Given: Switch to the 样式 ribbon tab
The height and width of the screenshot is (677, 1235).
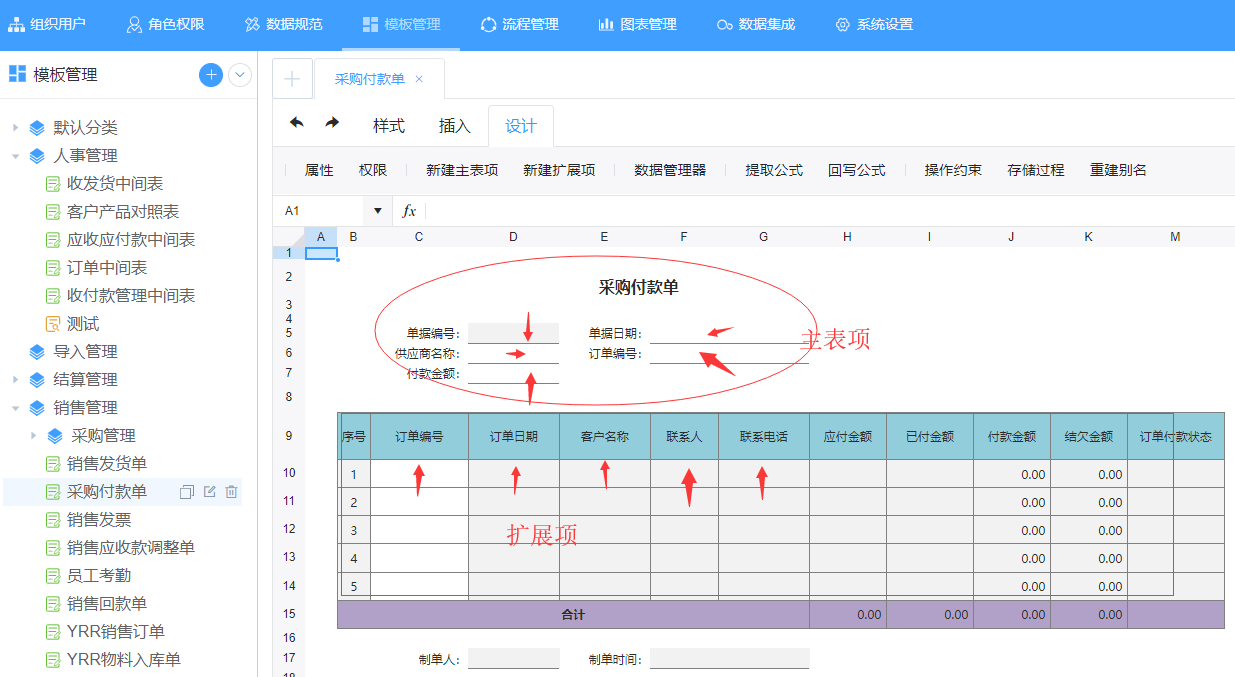Looking at the screenshot, I should [389, 126].
